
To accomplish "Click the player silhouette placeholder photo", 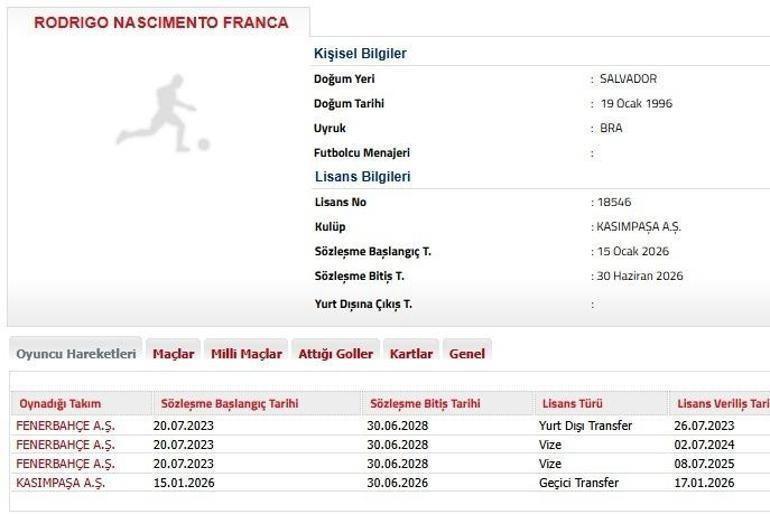I will 162,112.
